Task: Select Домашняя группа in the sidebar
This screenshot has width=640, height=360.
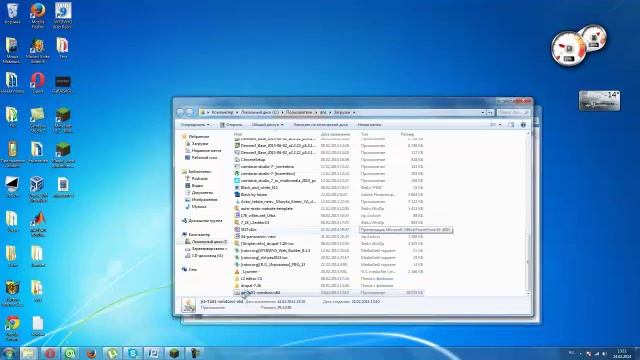Action: tap(202, 220)
